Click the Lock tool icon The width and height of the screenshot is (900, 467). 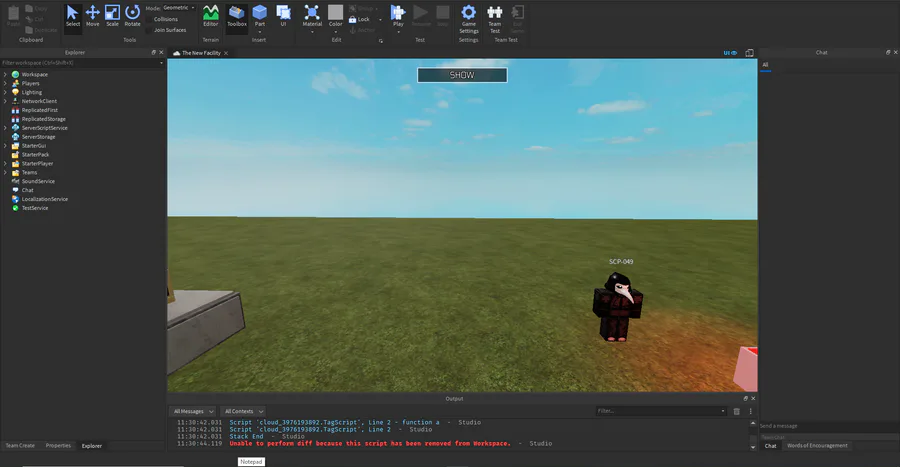tap(352, 20)
